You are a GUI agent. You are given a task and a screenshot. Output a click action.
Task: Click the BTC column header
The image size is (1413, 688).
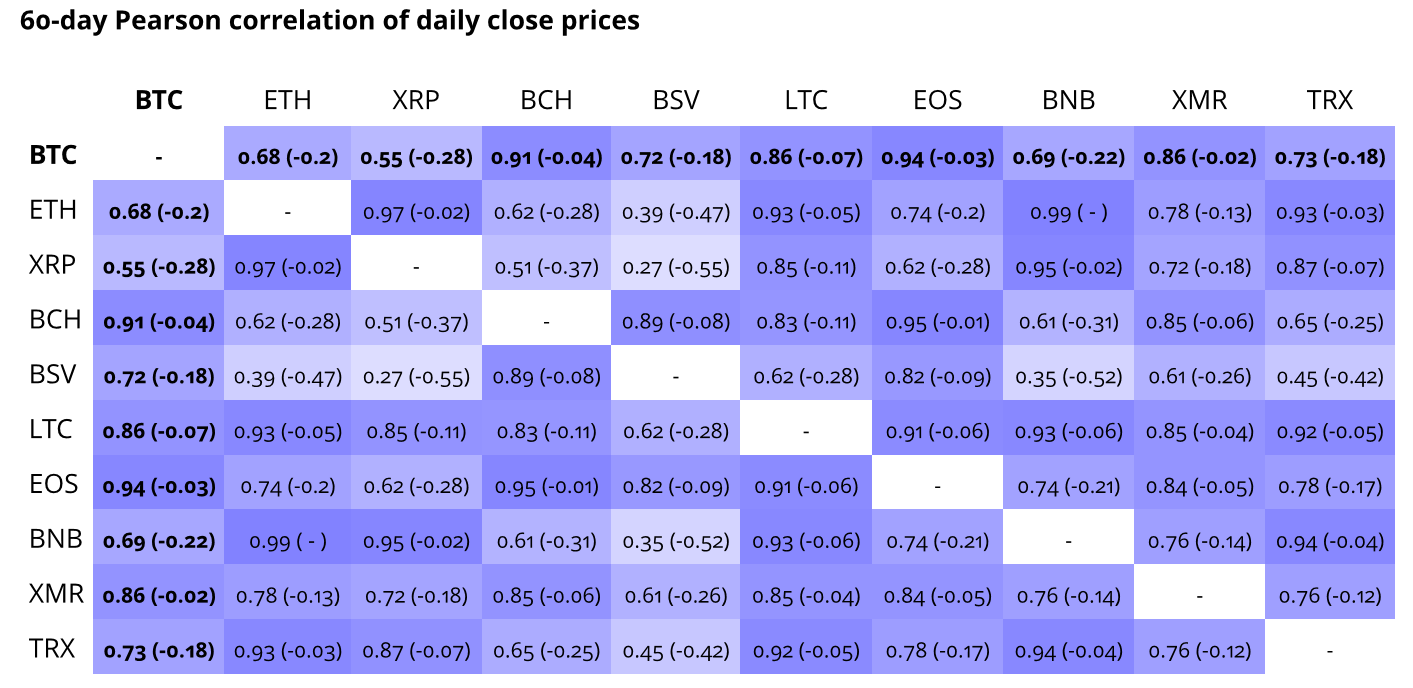(159, 100)
